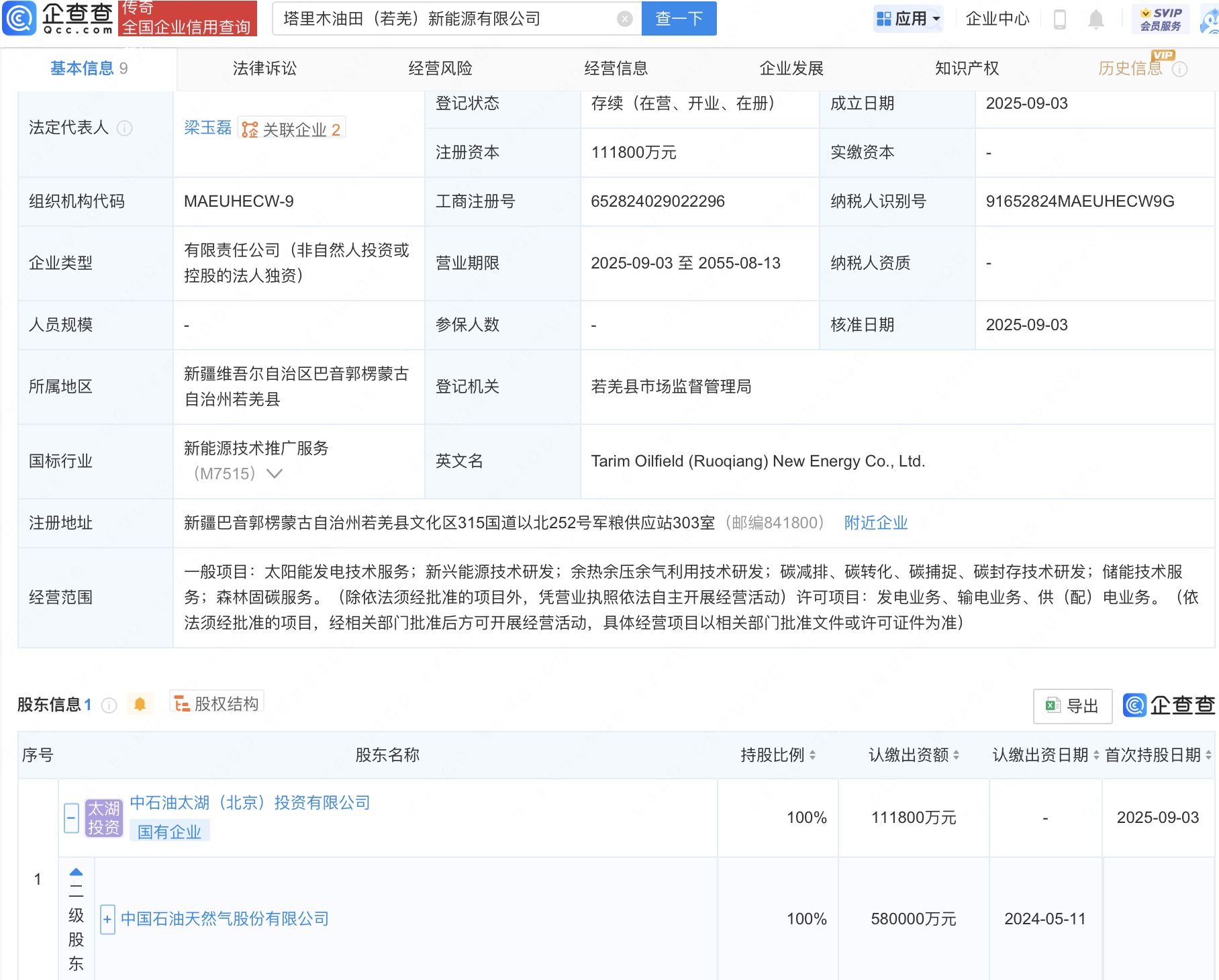Open 中国石油天然气股份有限公司 link

[x=225, y=919]
